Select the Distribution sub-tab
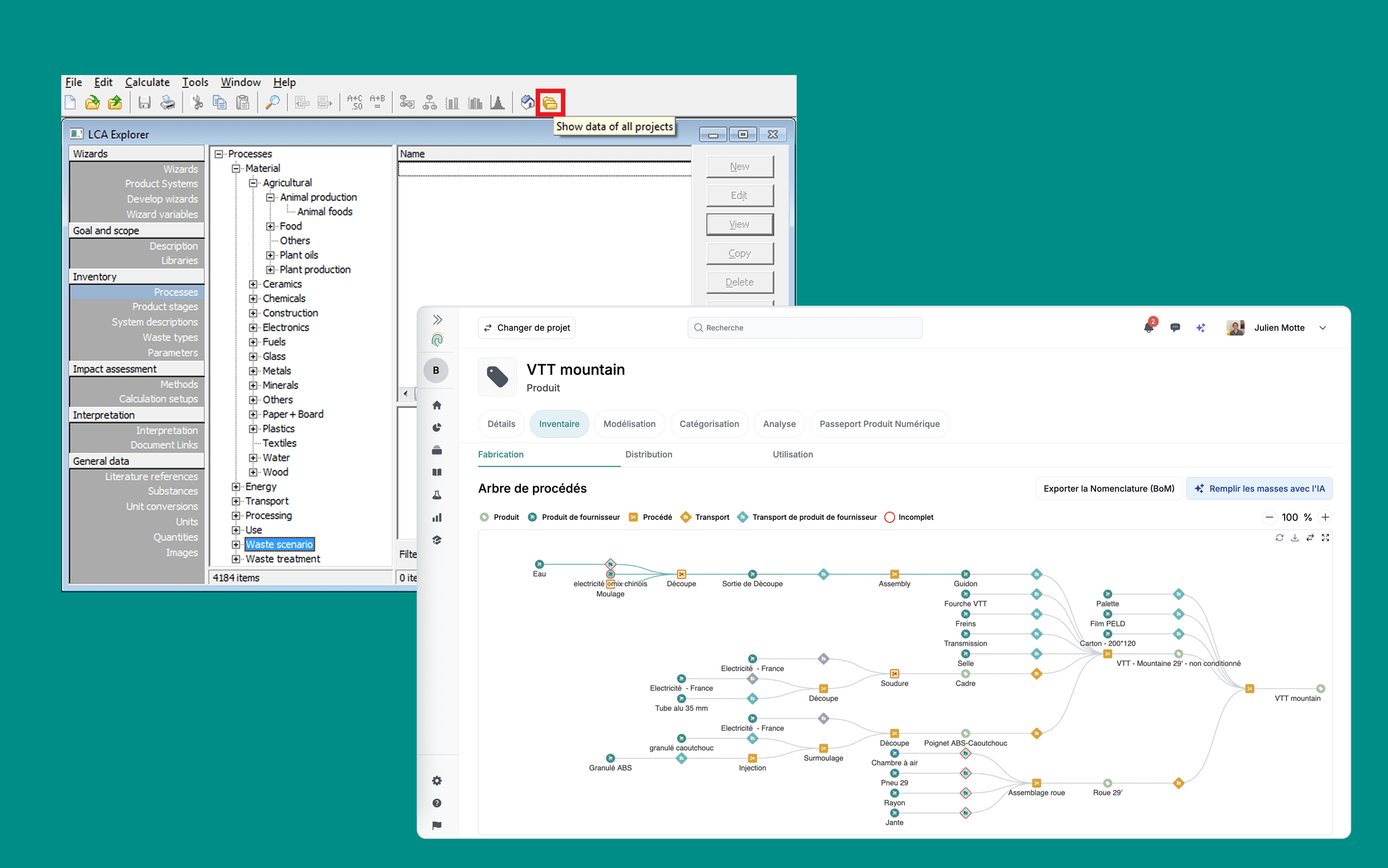Screen dimensions: 1388x868 click(x=649, y=454)
